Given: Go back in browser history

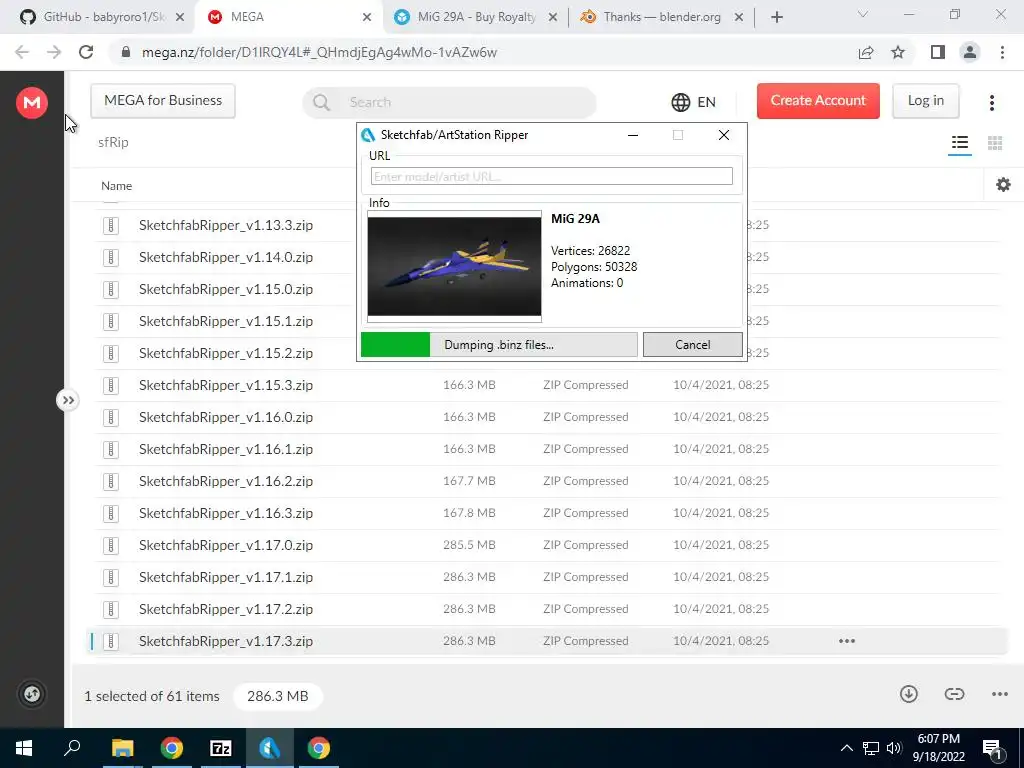Looking at the screenshot, I should click(x=22, y=52).
